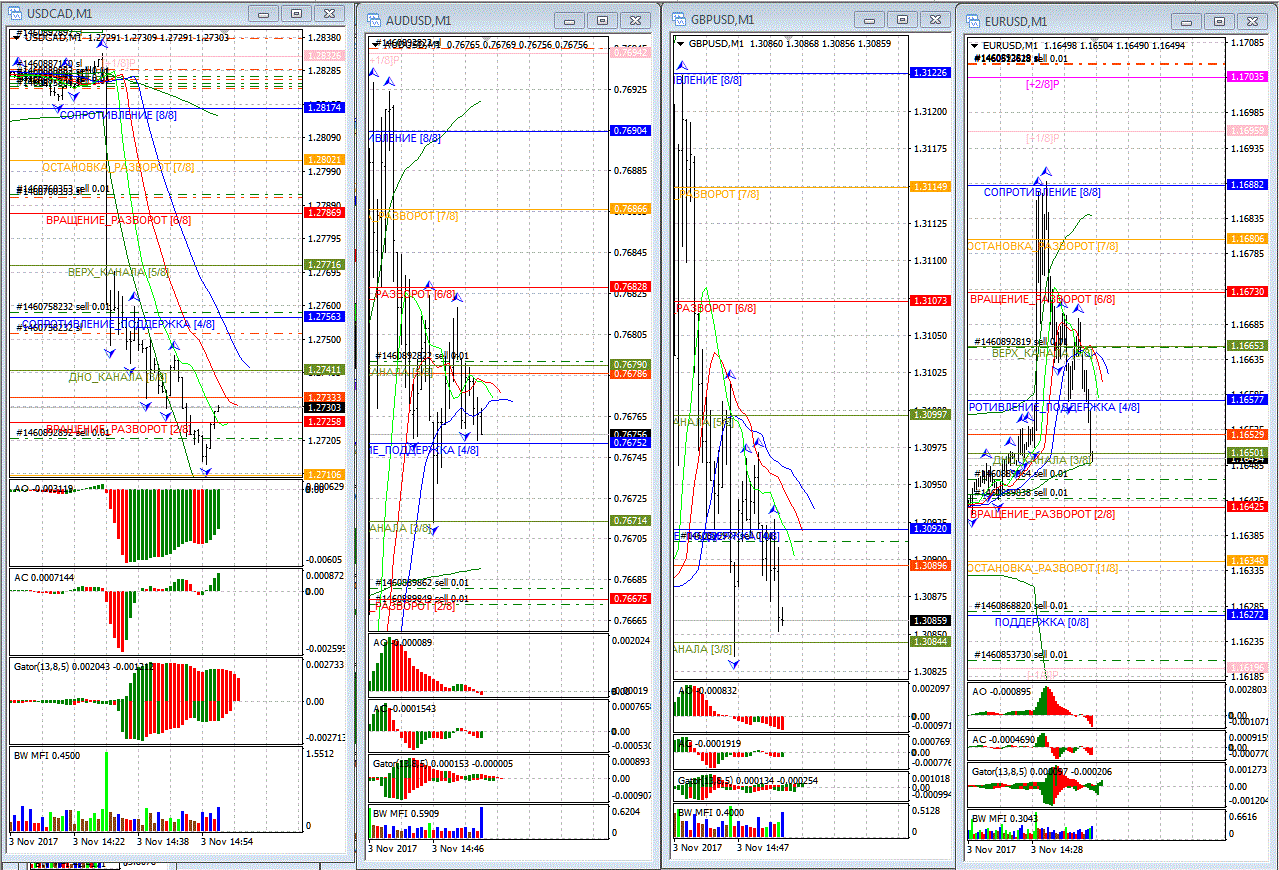Select the red 1.17035 price label in EURUSD
The height and width of the screenshot is (870, 1279).
coord(1246,76)
